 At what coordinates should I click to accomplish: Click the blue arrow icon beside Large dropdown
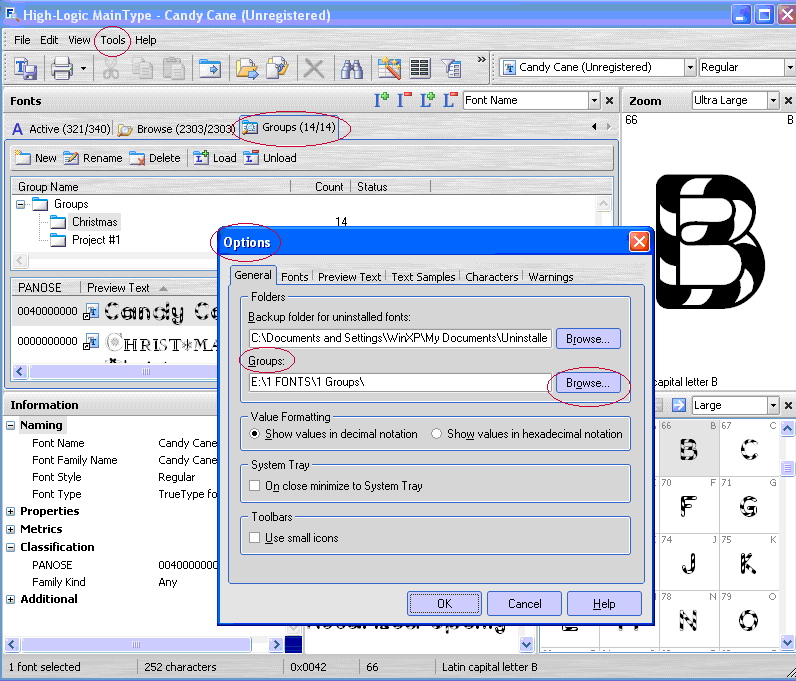tap(678, 405)
